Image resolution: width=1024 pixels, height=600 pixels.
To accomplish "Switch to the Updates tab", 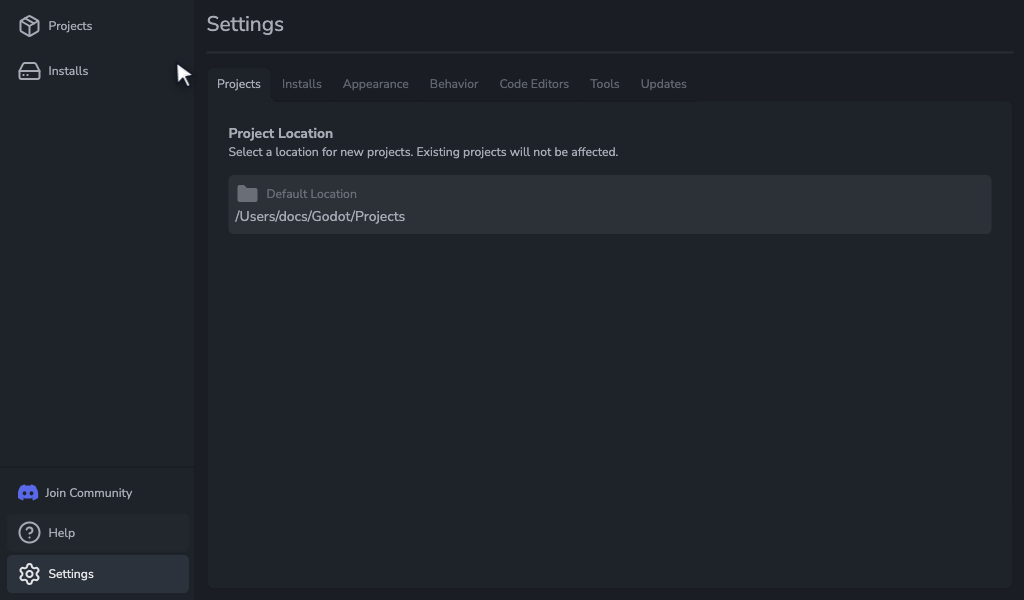I will pos(664,84).
